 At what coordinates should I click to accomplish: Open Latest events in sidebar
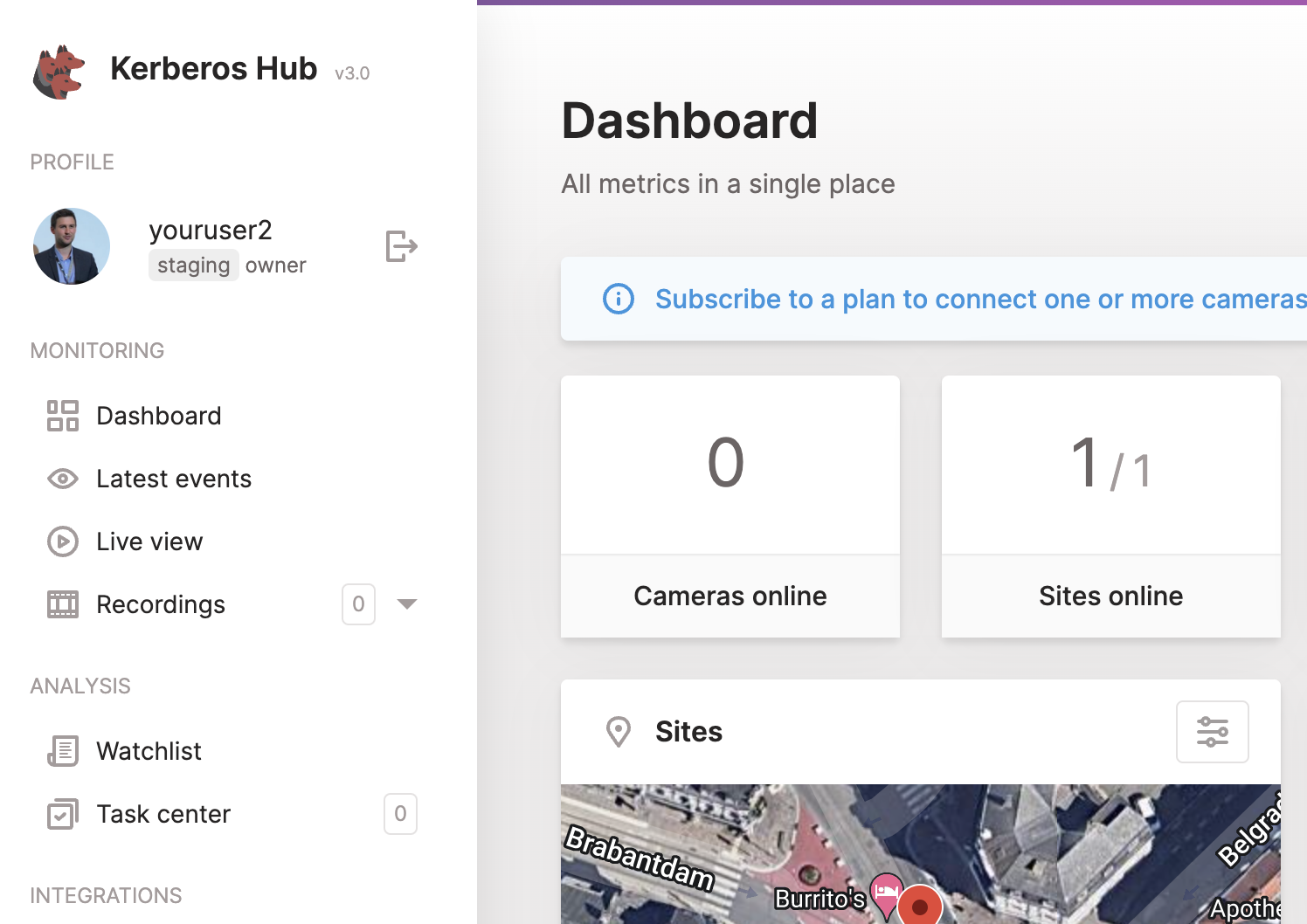(174, 479)
